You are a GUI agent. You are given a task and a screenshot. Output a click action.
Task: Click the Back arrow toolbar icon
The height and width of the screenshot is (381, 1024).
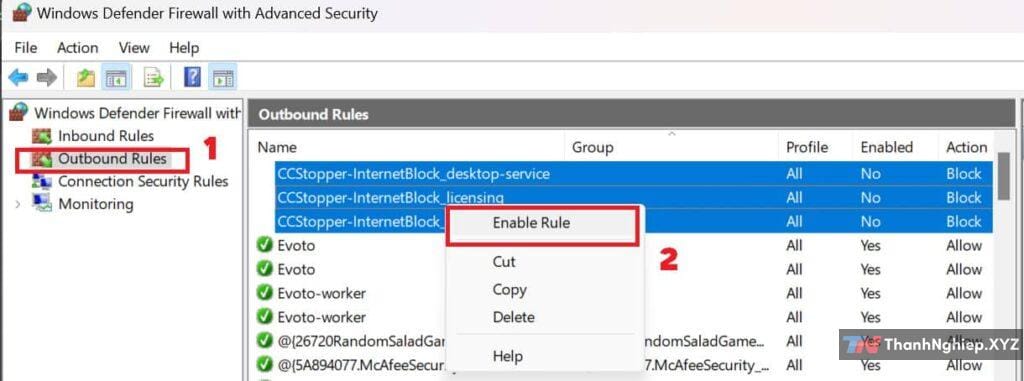click(x=18, y=78)
